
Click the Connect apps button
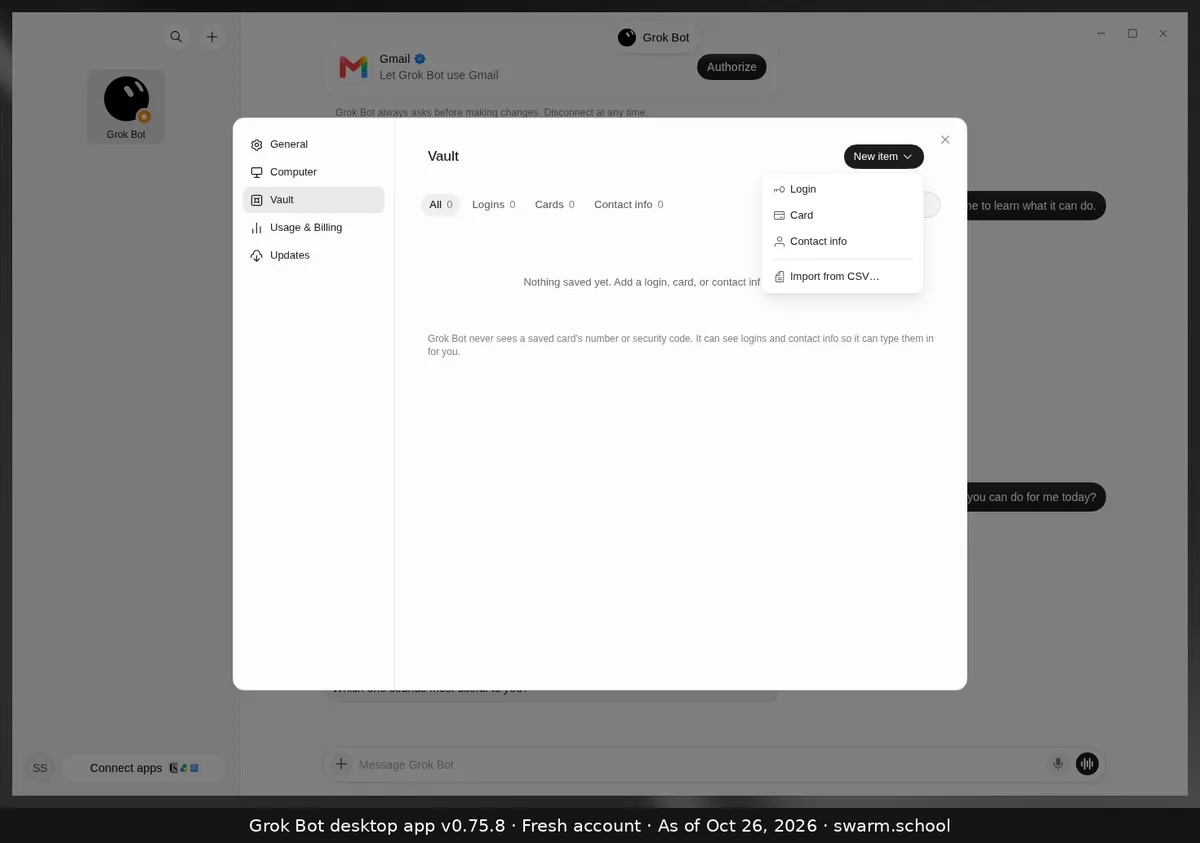[x=144, y=768]
